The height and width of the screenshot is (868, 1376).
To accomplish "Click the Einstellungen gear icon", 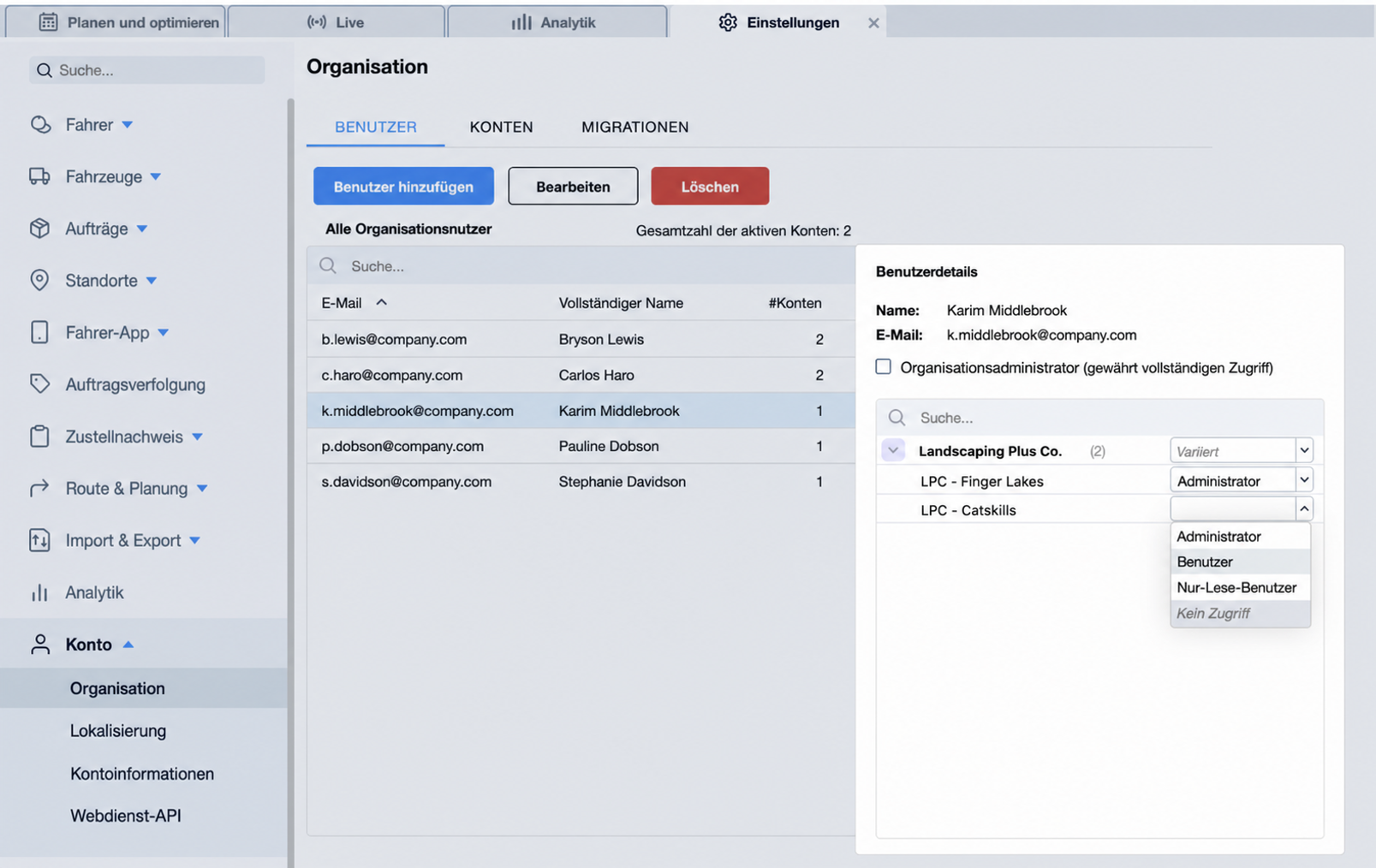I will 728,22.
